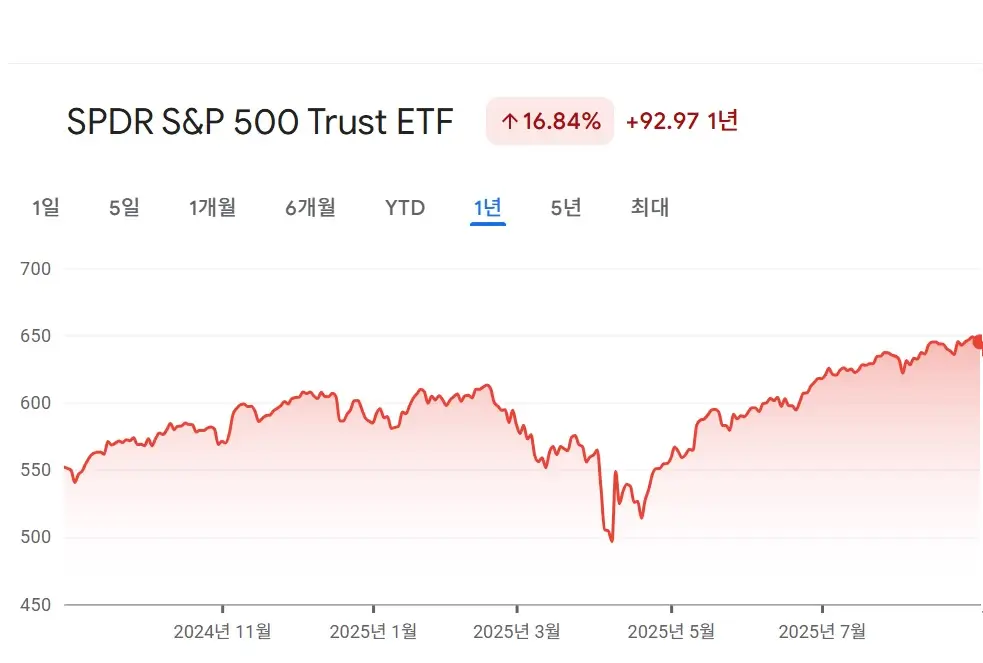983x663 pixels.
Task: Click the +92.97 1년 price change text
Action: [x=681, y=120]
